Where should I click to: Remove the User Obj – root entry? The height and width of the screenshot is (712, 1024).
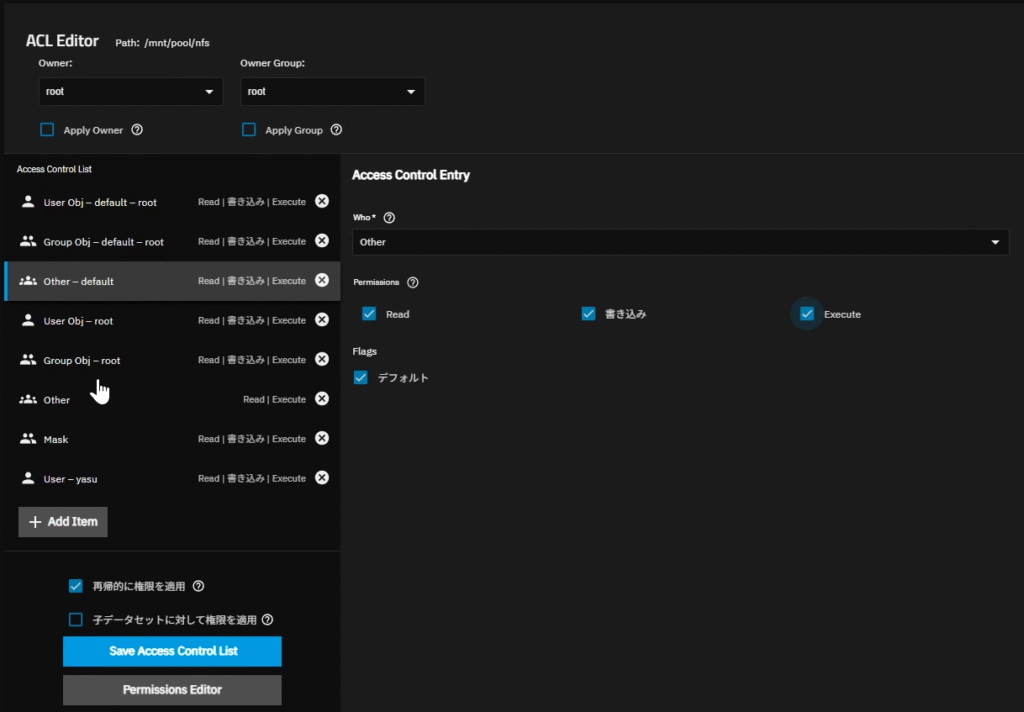(x=322, y=320)
